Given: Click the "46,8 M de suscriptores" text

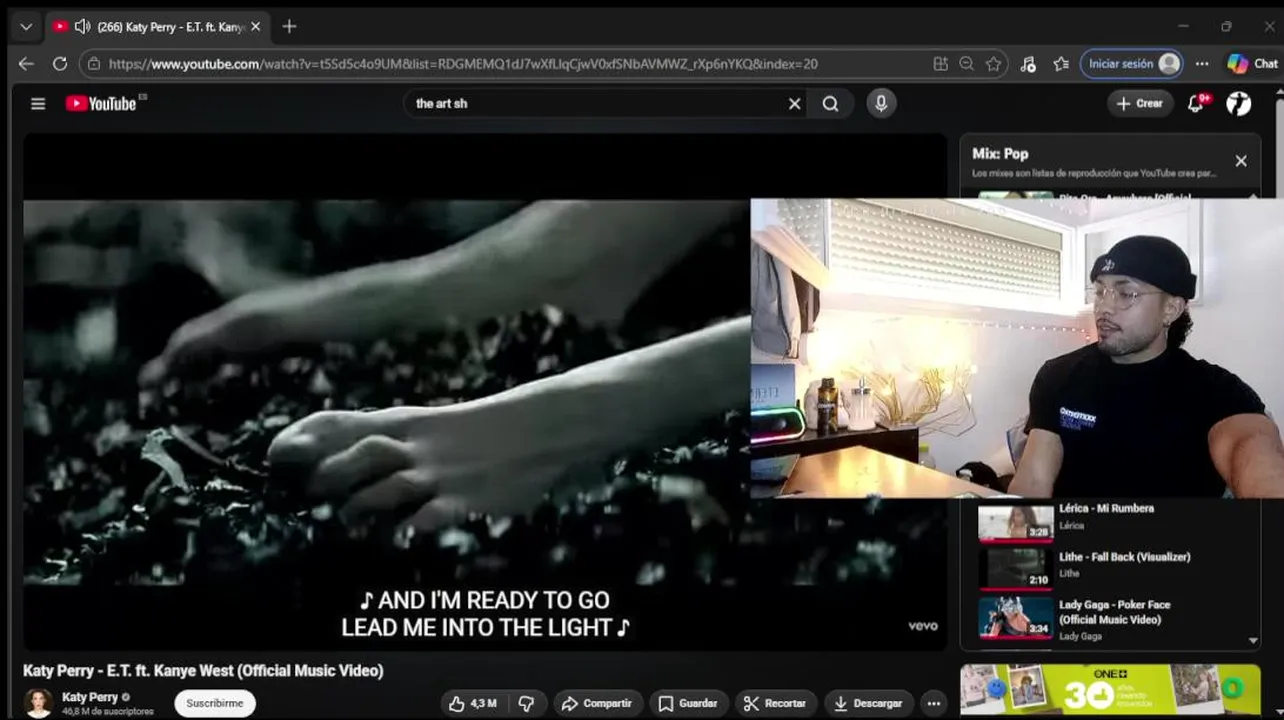Looking at the screenshot, I should point(108,712).
